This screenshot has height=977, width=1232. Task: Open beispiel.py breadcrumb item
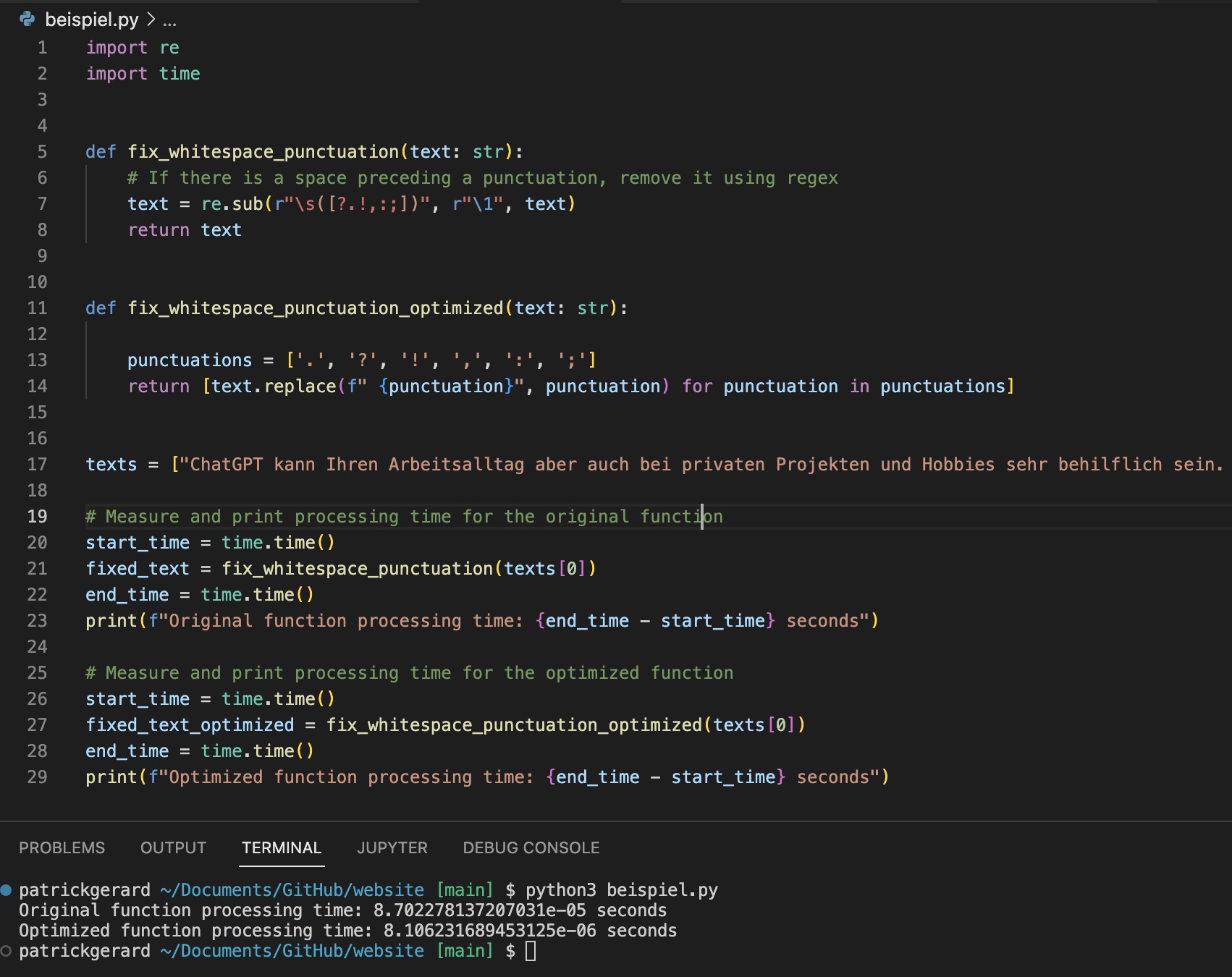pyautogui.click(x=92, y=20)
